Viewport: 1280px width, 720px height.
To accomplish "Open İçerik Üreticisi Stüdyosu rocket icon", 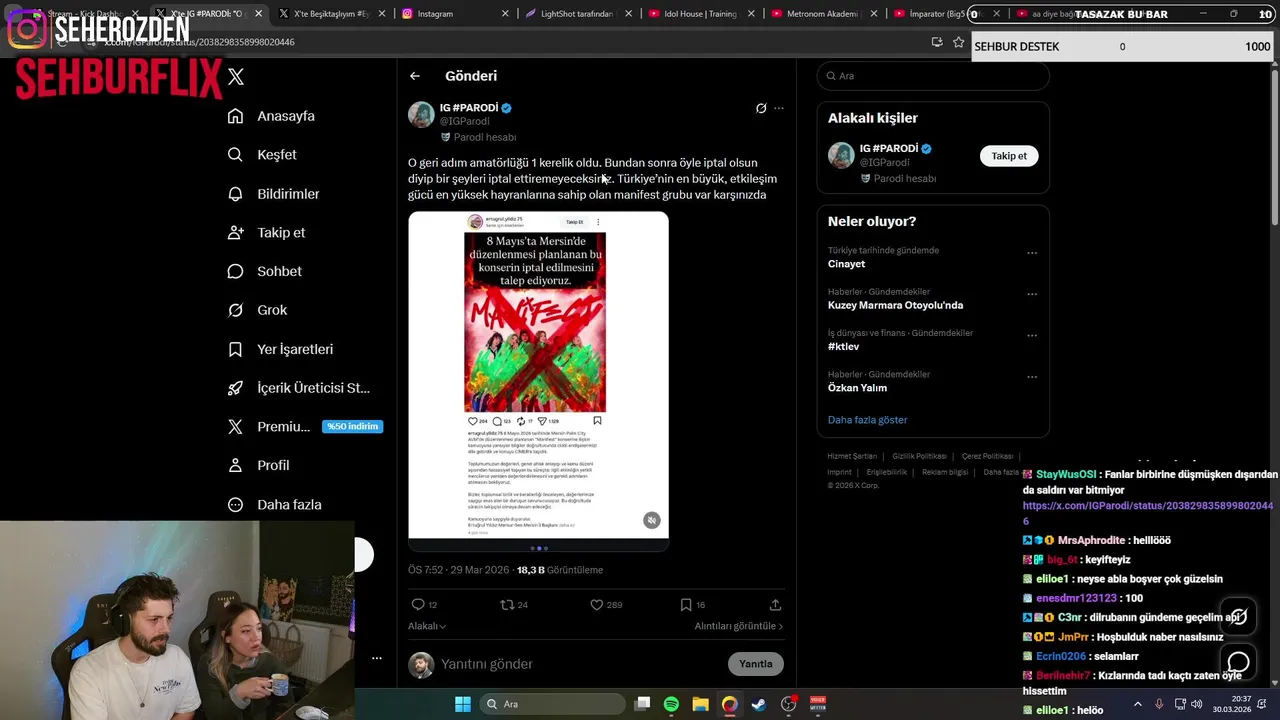I will pyautogui.click(x=235, y=388).
